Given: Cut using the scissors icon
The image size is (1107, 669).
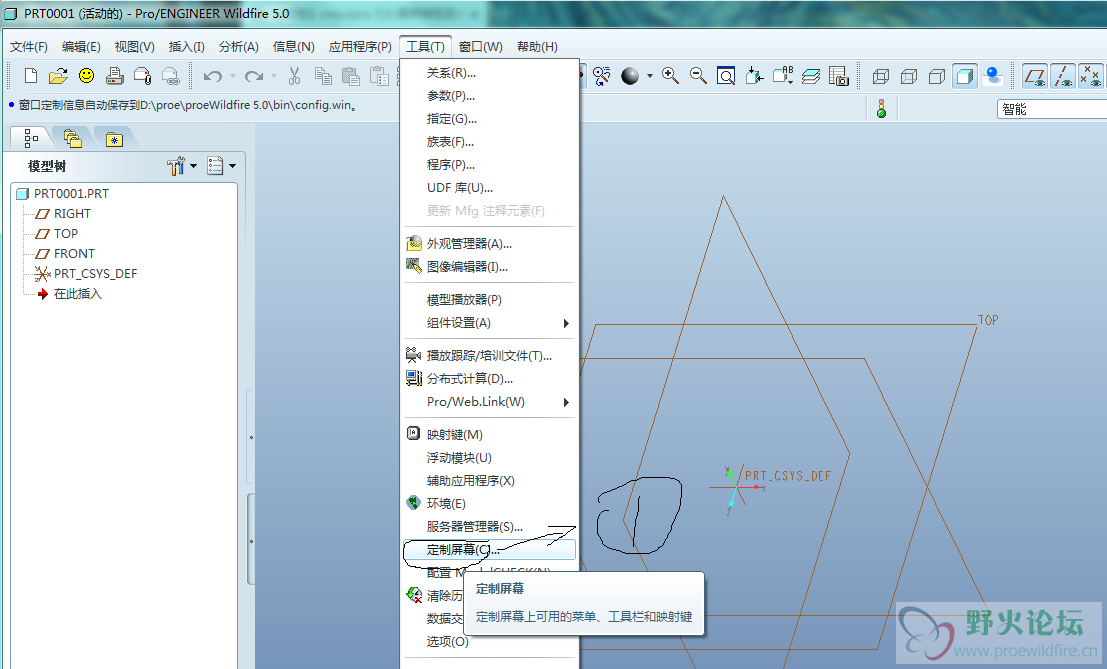Looking at the screenshot, I should click(x=294, y=76).
